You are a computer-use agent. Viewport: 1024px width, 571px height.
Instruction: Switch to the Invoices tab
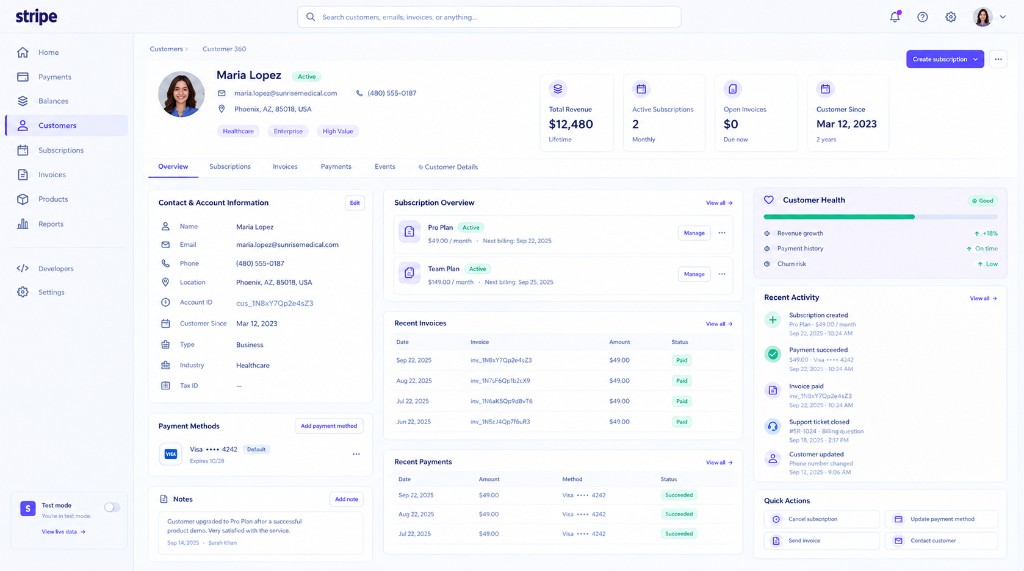coord(285,167)
